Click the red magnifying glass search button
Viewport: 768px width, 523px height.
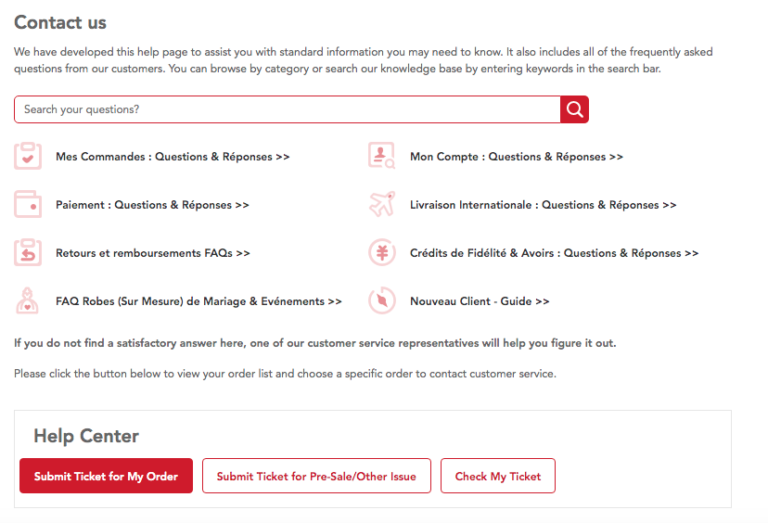pos(574,110)
